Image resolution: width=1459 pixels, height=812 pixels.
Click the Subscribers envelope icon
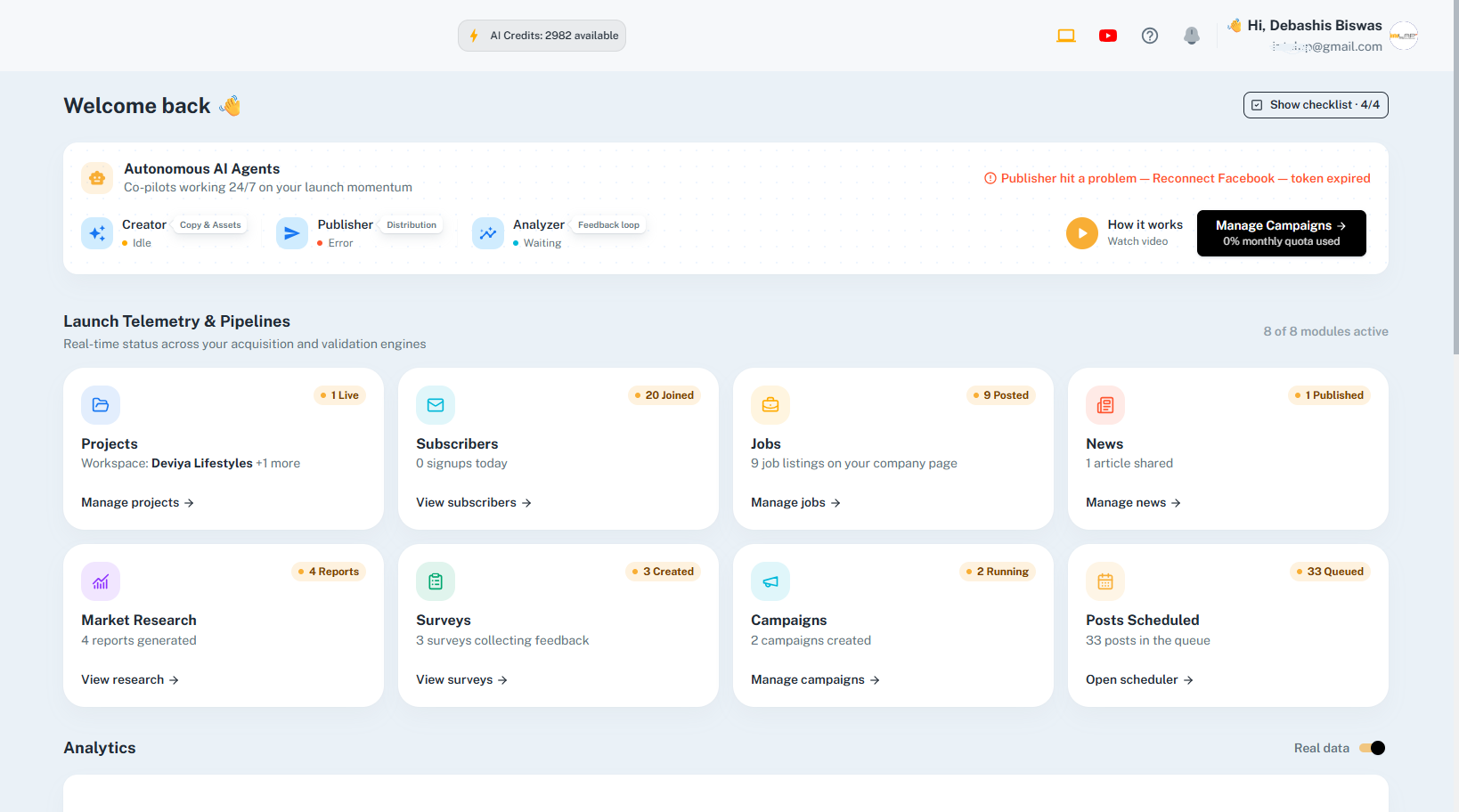(436, 405)
